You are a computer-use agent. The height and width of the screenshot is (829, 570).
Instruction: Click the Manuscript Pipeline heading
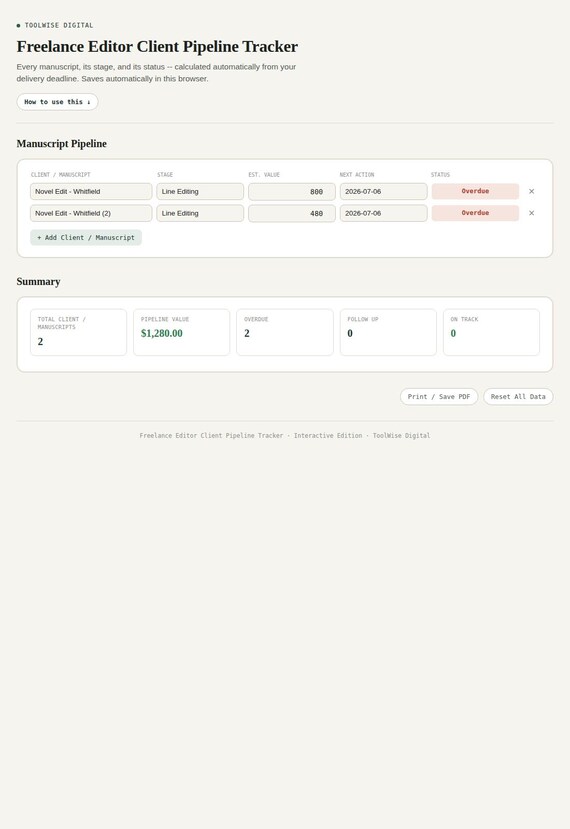(61, 144)
